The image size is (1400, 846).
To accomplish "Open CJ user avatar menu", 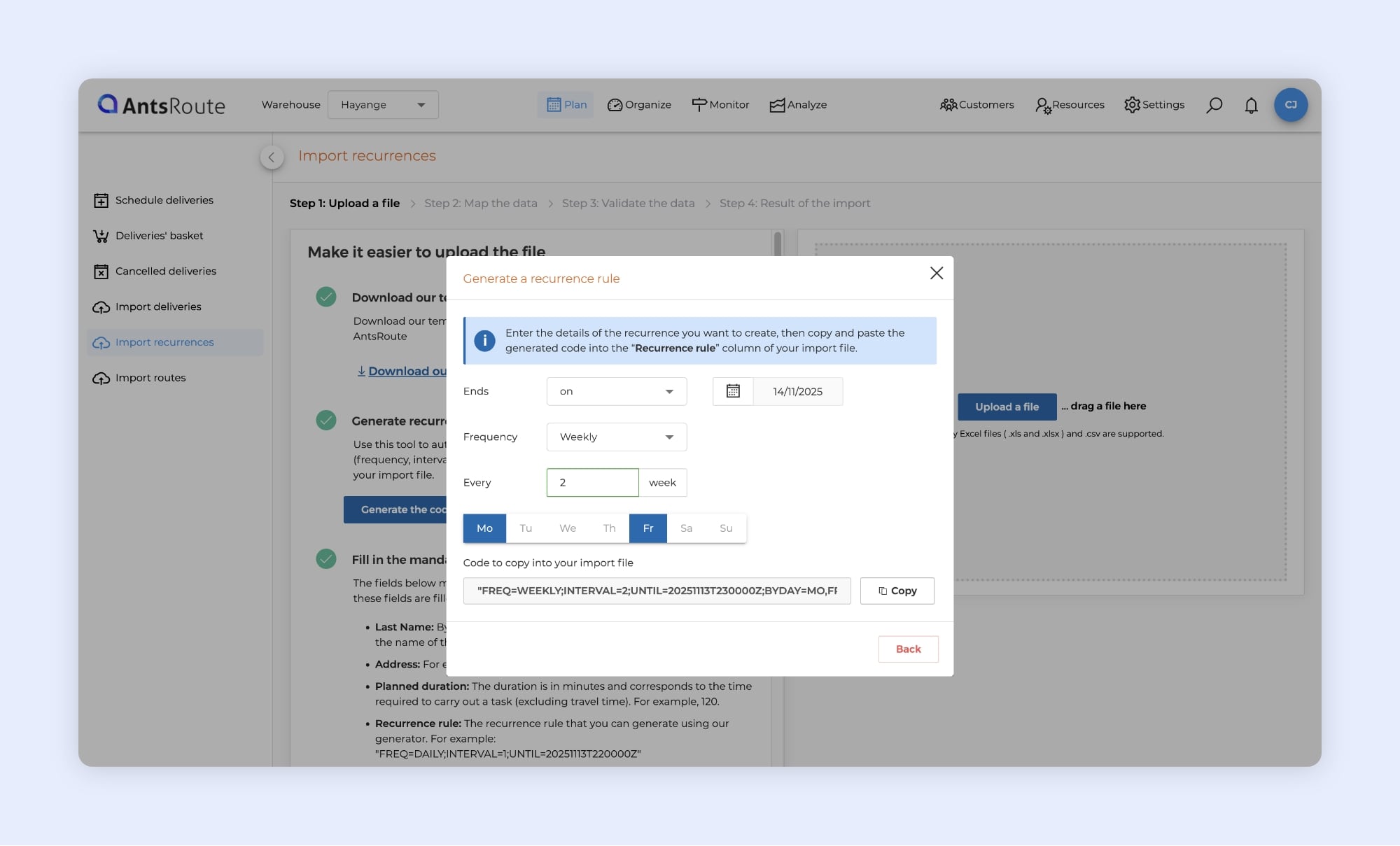I will pos(1290,105).
